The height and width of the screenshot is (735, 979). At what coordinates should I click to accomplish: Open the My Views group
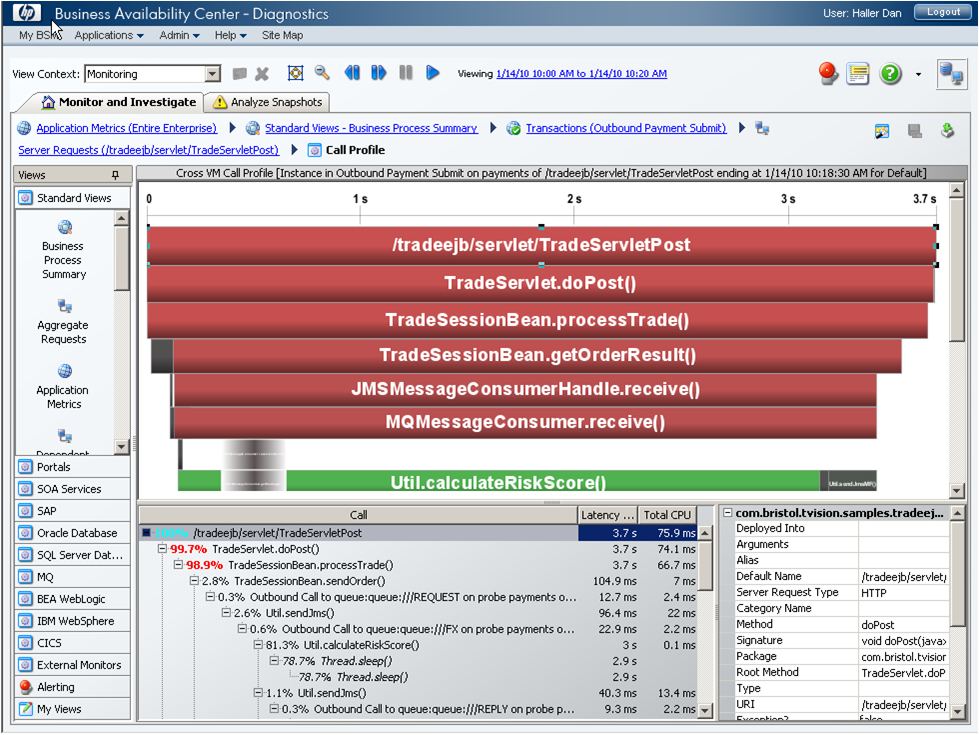(x=72, y=709)
